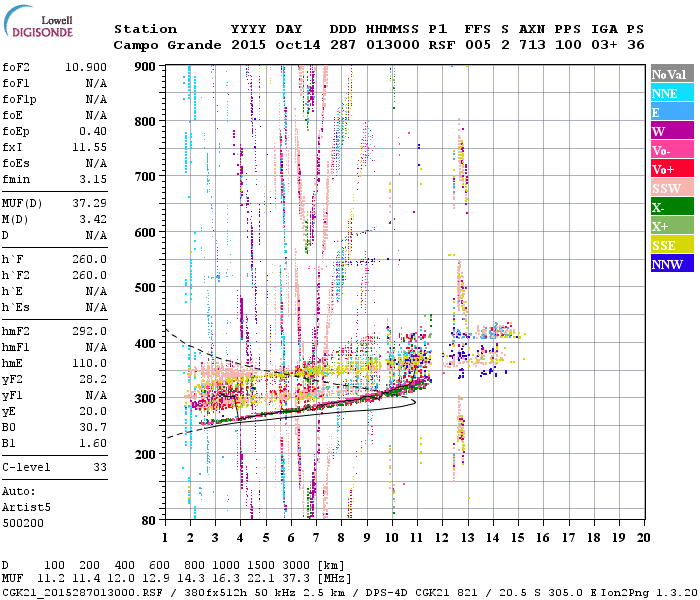Click the E light-blue legend swatch
Image resolution: width=700 pixels, height=600 pixels.
coord(672,112)
